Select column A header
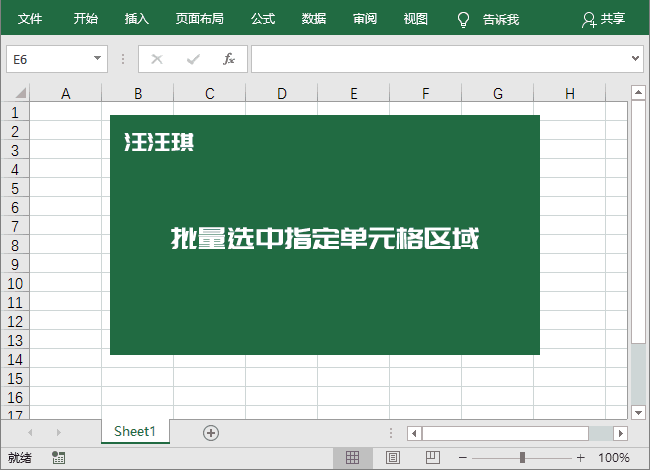Screen dimensions: 650x470 65,94
